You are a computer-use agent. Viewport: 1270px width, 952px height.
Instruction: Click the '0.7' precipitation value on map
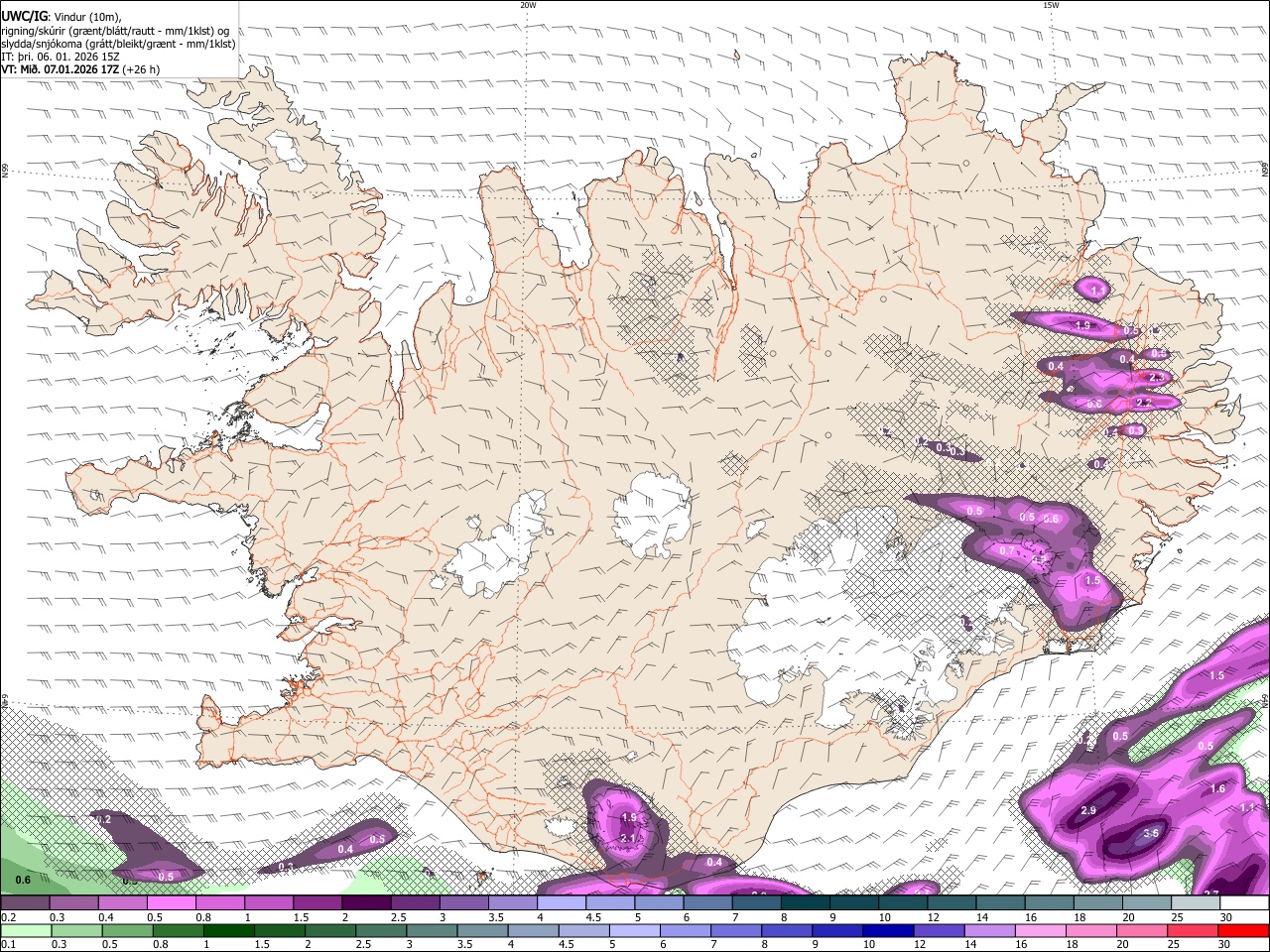(1007, 550)
